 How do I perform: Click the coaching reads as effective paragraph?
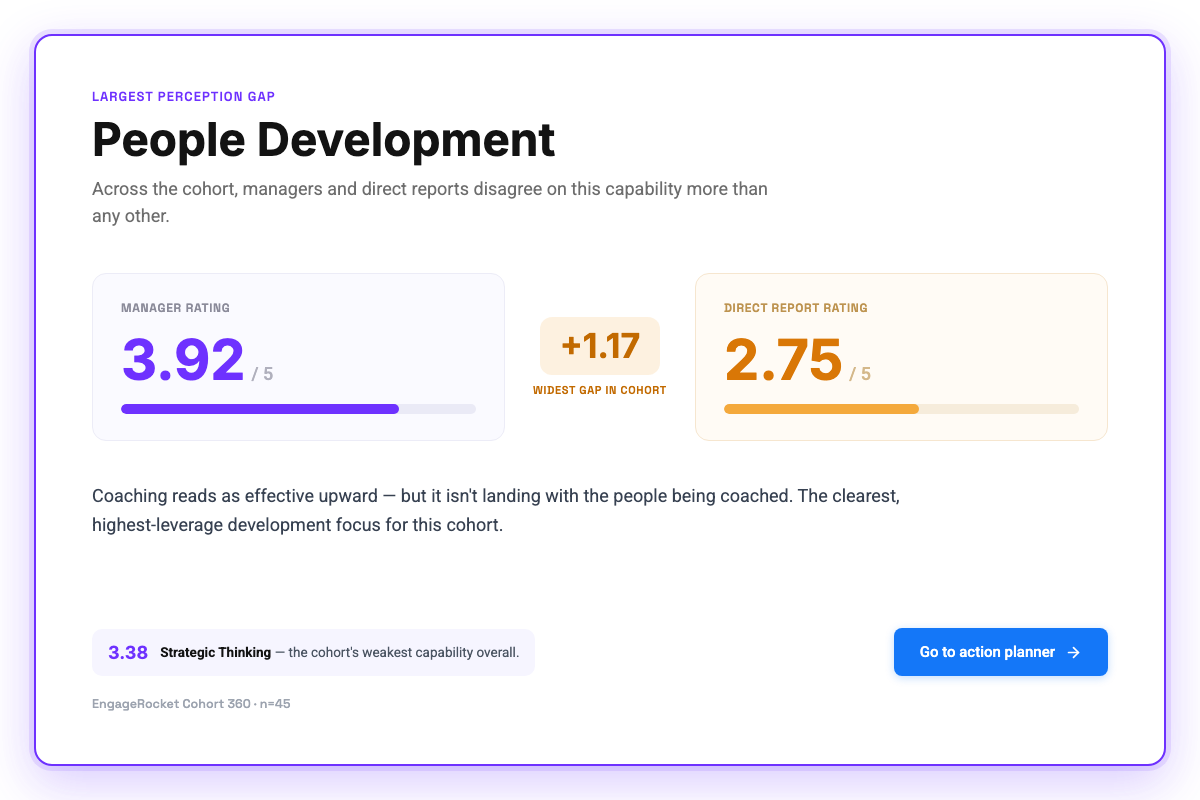[496, 510]
